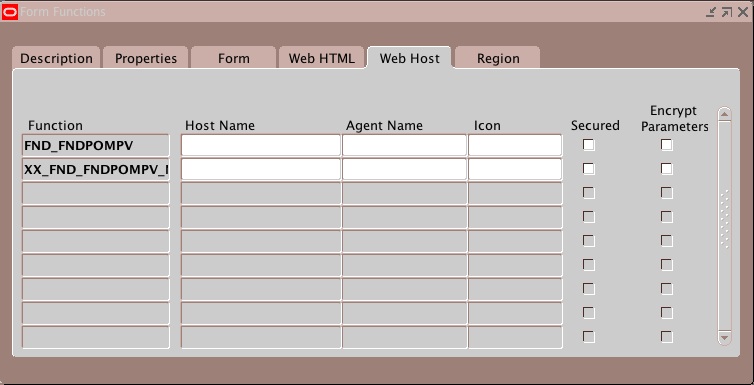
Task: Click the scrollbar down arrow
Action: [725, 337]
